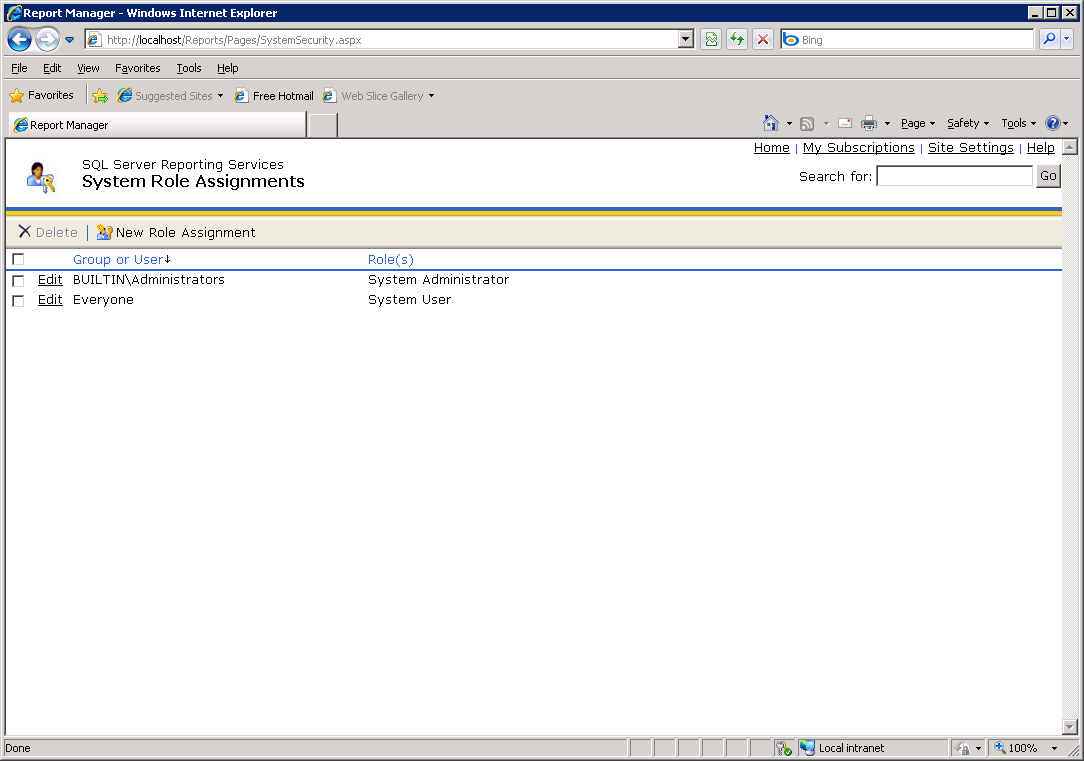1084x761 pixels.
Task: Expand the address bar history dropdown
Action: 686,39
